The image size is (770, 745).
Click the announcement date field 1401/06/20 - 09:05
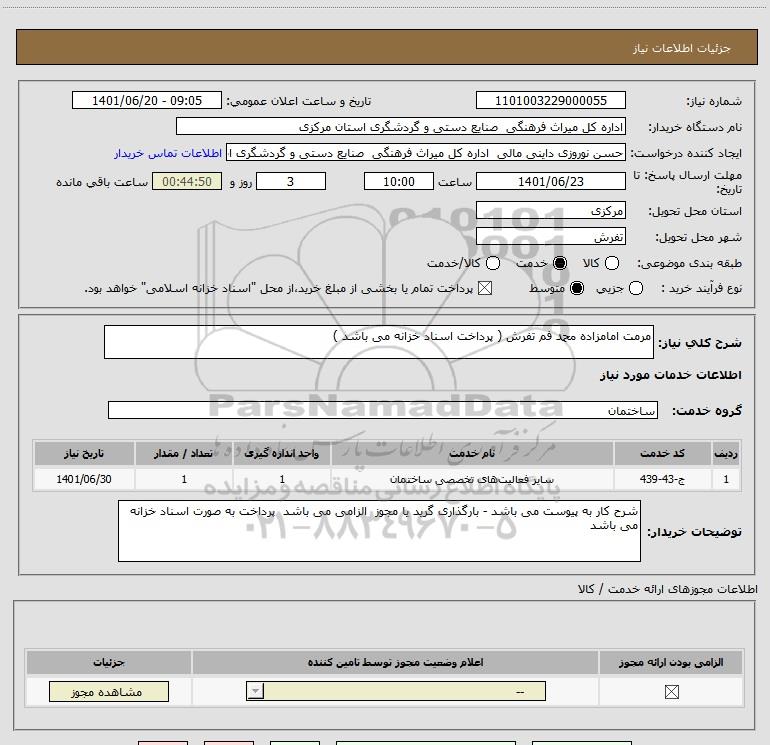147,100
